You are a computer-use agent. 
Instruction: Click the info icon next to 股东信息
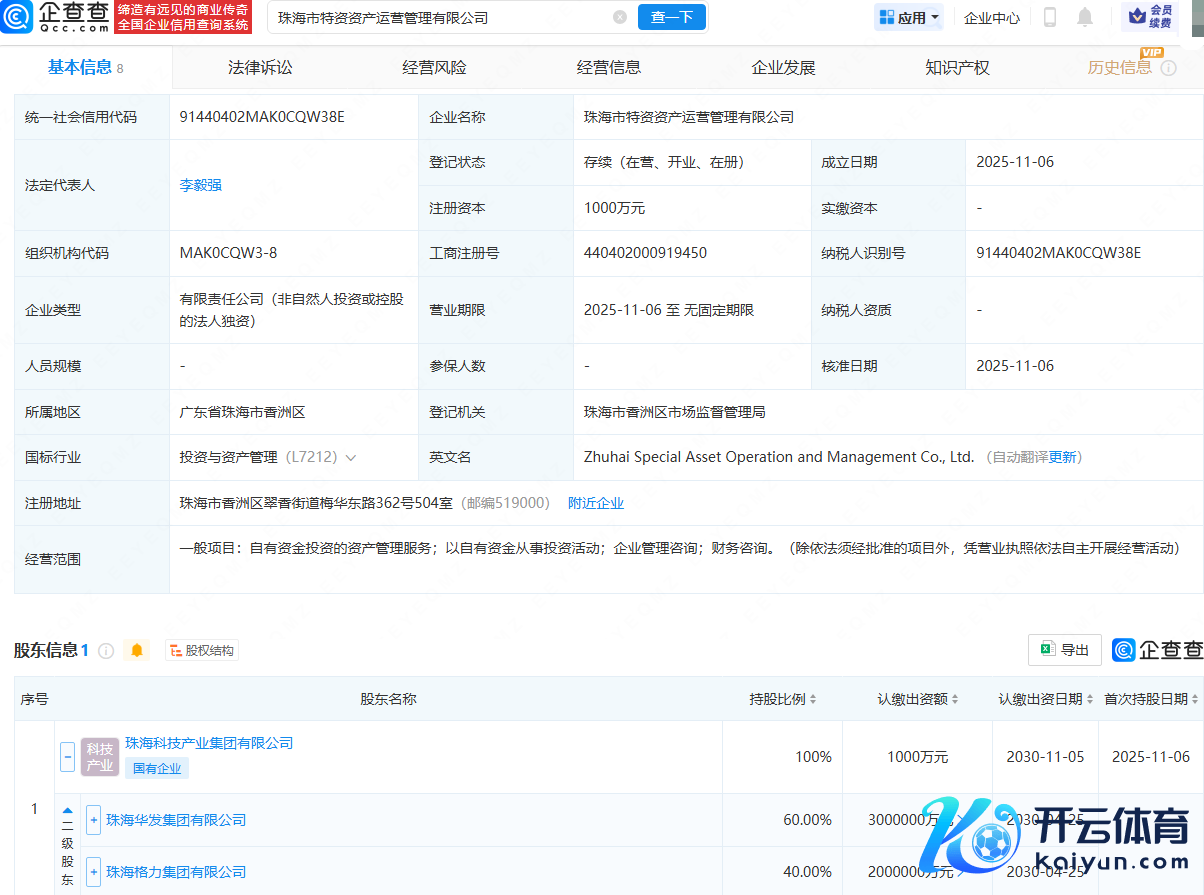tap(106, 650)
